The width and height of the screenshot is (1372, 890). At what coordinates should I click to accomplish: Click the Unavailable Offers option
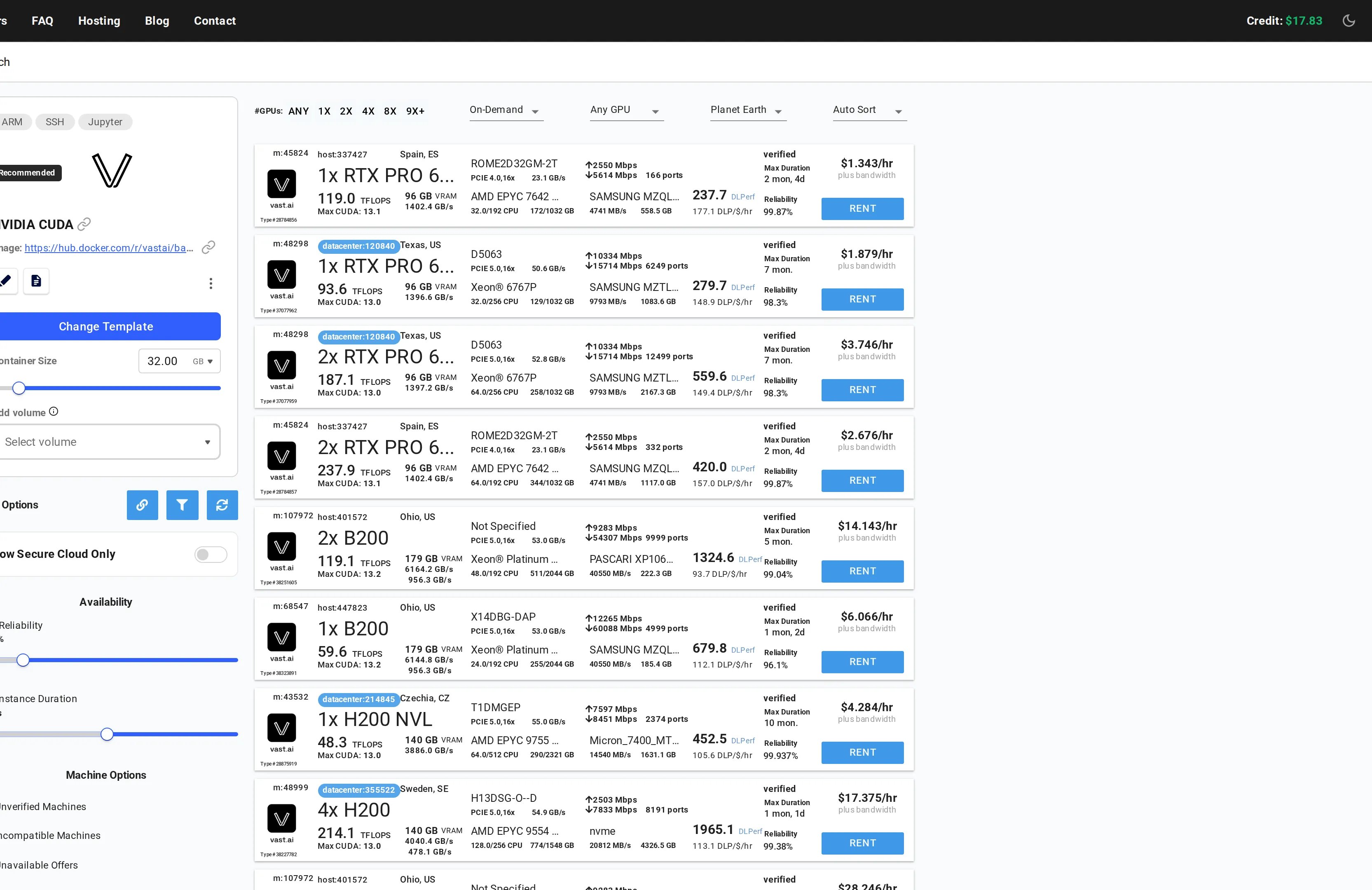point(39,865)
